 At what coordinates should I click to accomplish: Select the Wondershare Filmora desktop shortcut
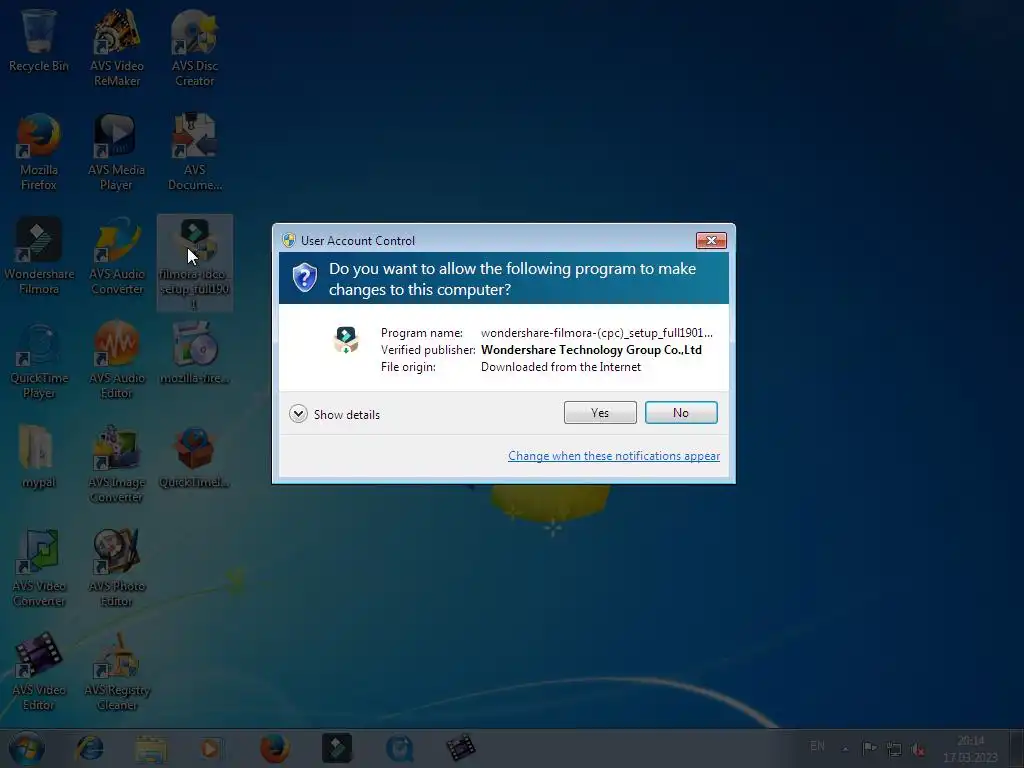click(39, 256)
